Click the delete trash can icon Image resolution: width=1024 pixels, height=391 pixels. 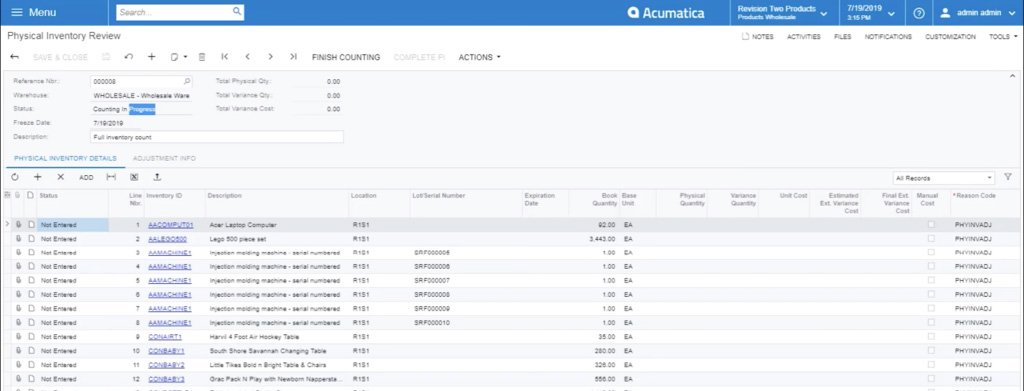202,57
